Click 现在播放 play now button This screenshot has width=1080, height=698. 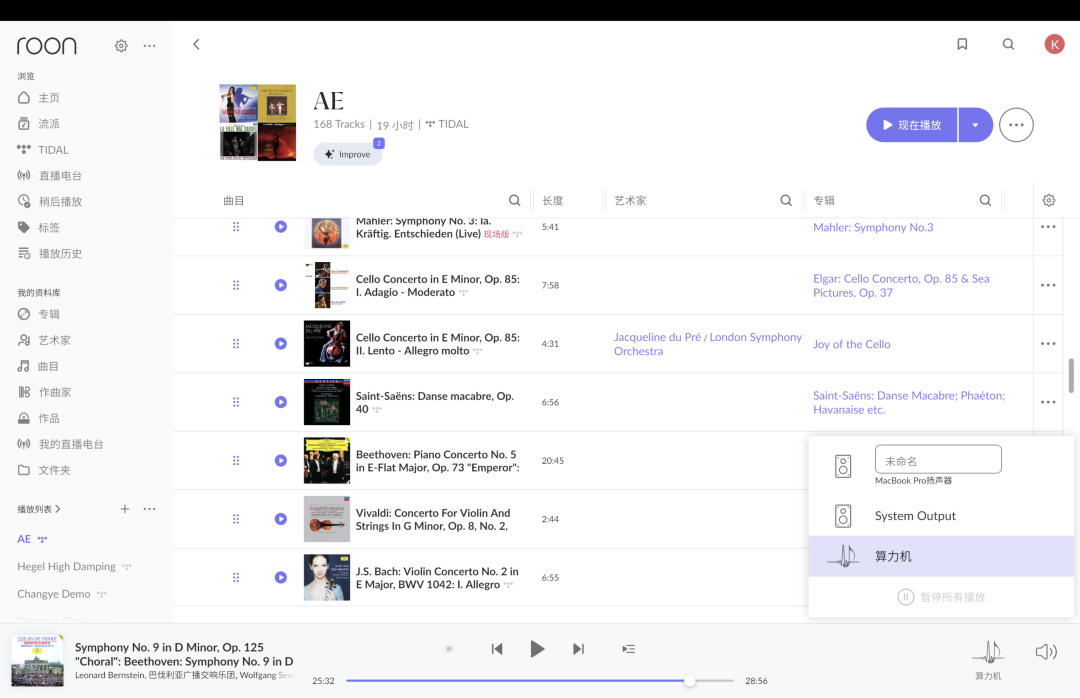coord(911,125)
